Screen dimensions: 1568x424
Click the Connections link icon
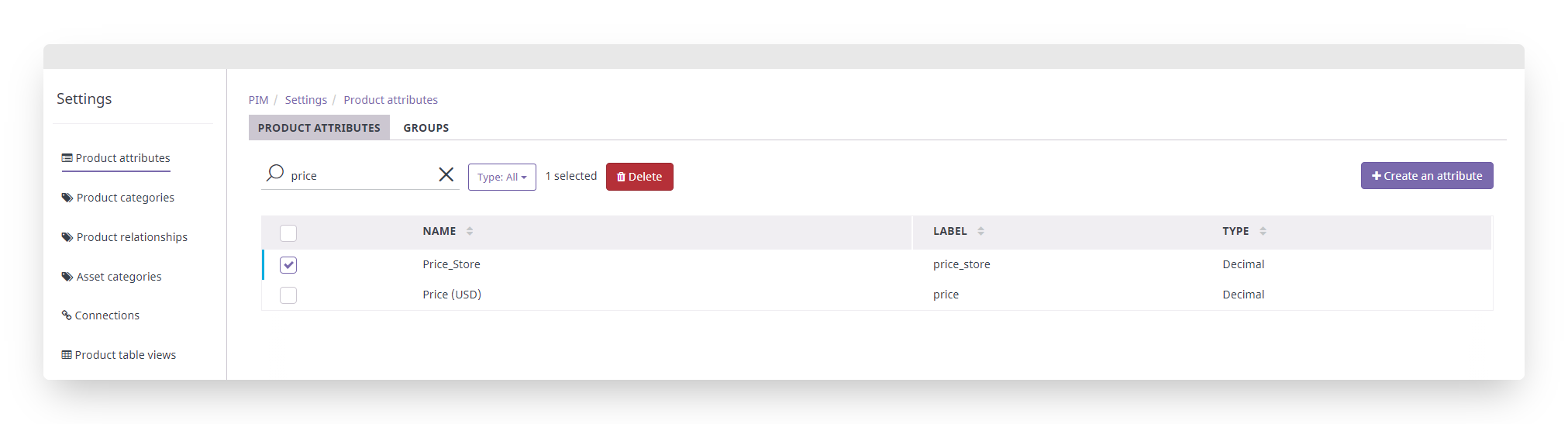click(x=67, y=315)
